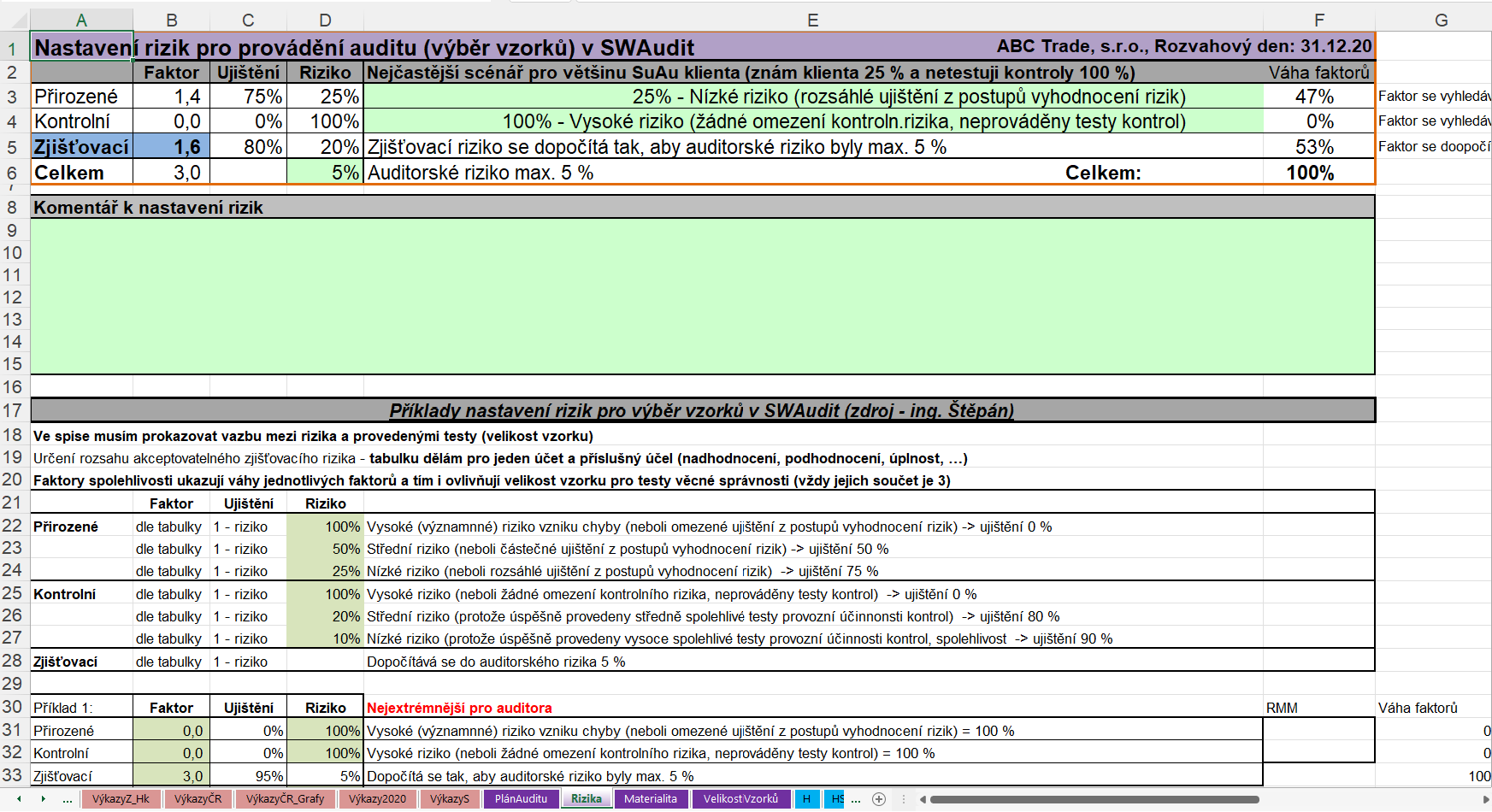The height and width of the screenshot is (812, 1492).
Task: Click the blue Zjišťovací cell in row 5
Action: 81,147
